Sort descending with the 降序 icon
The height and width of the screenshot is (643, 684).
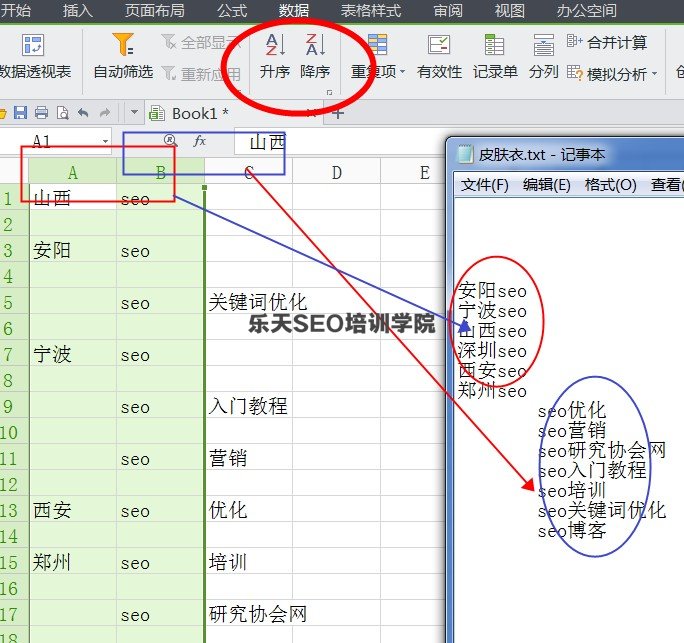tap(315, 44)
